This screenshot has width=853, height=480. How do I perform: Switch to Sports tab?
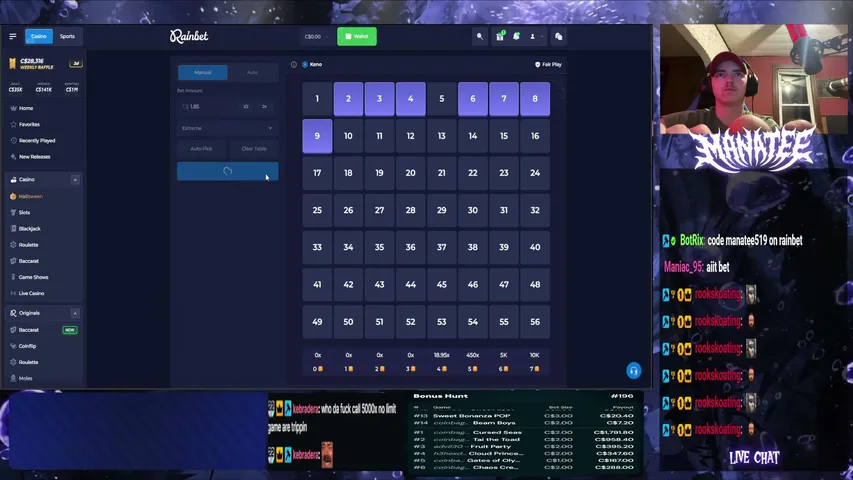(67, 36)
